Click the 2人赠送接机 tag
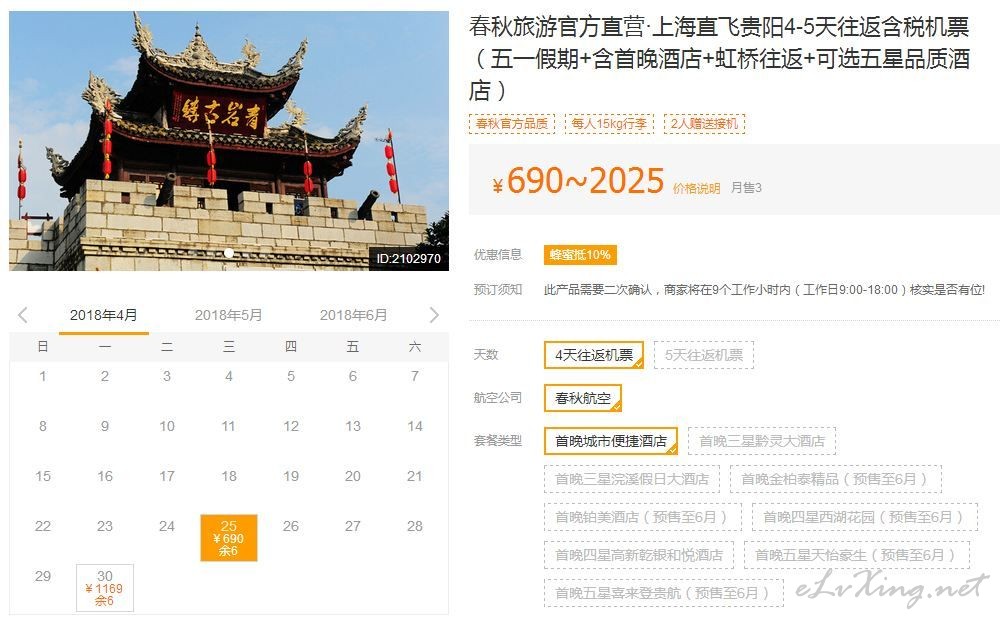The width and height of the screenshot is (1000, 621). 704,124
